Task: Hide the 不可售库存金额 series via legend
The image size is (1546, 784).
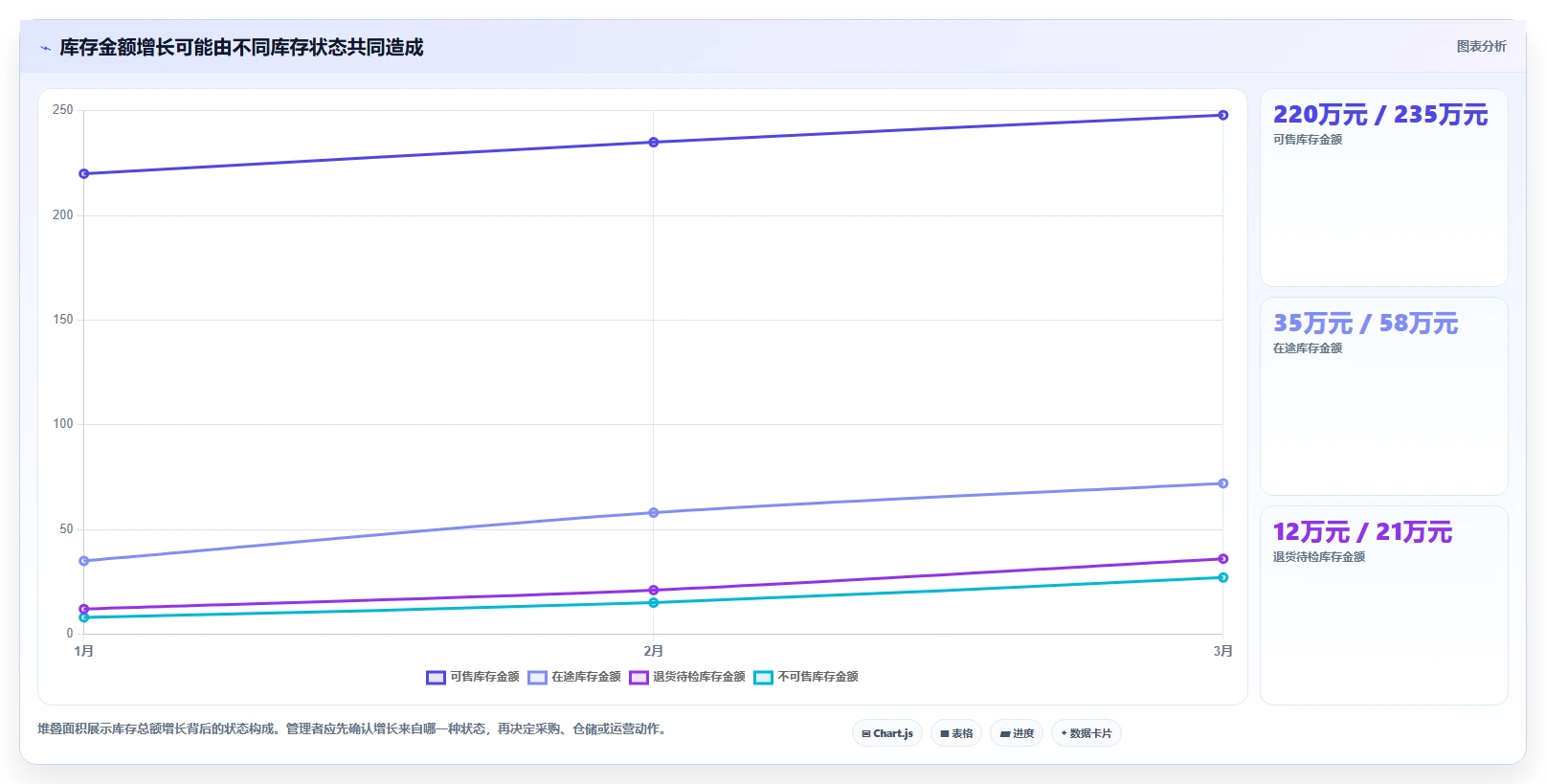Action: click(x=806, y=677)
